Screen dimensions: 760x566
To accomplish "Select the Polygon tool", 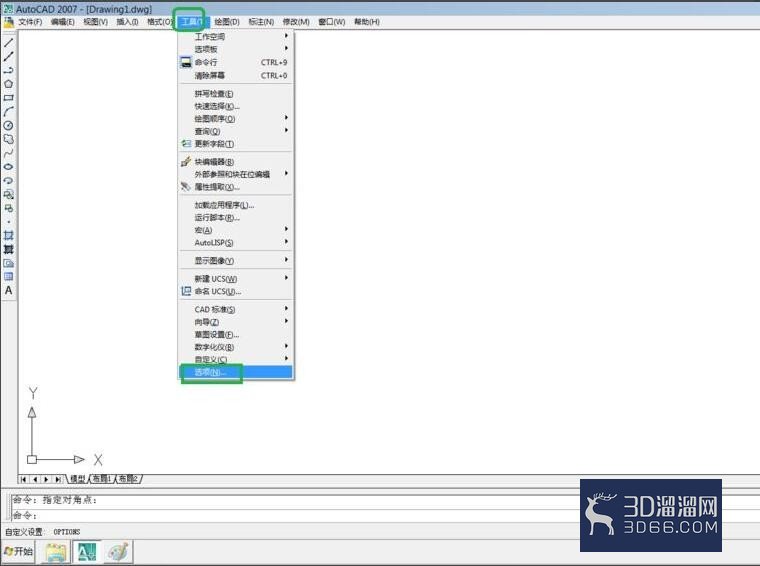I will click(x=8, y=84).
